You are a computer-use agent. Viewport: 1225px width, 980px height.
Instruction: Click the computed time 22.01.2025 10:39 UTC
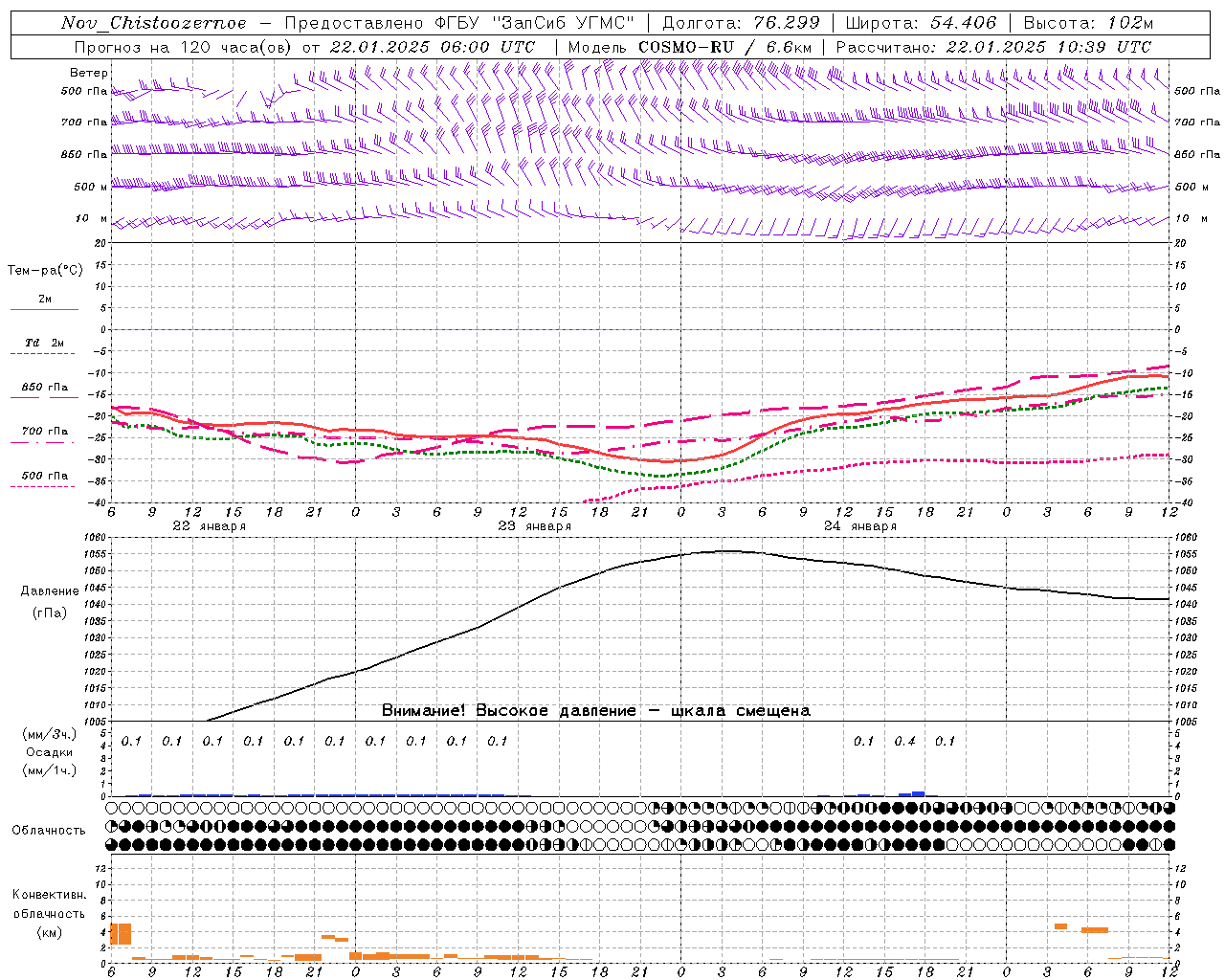coord(1048,47)
